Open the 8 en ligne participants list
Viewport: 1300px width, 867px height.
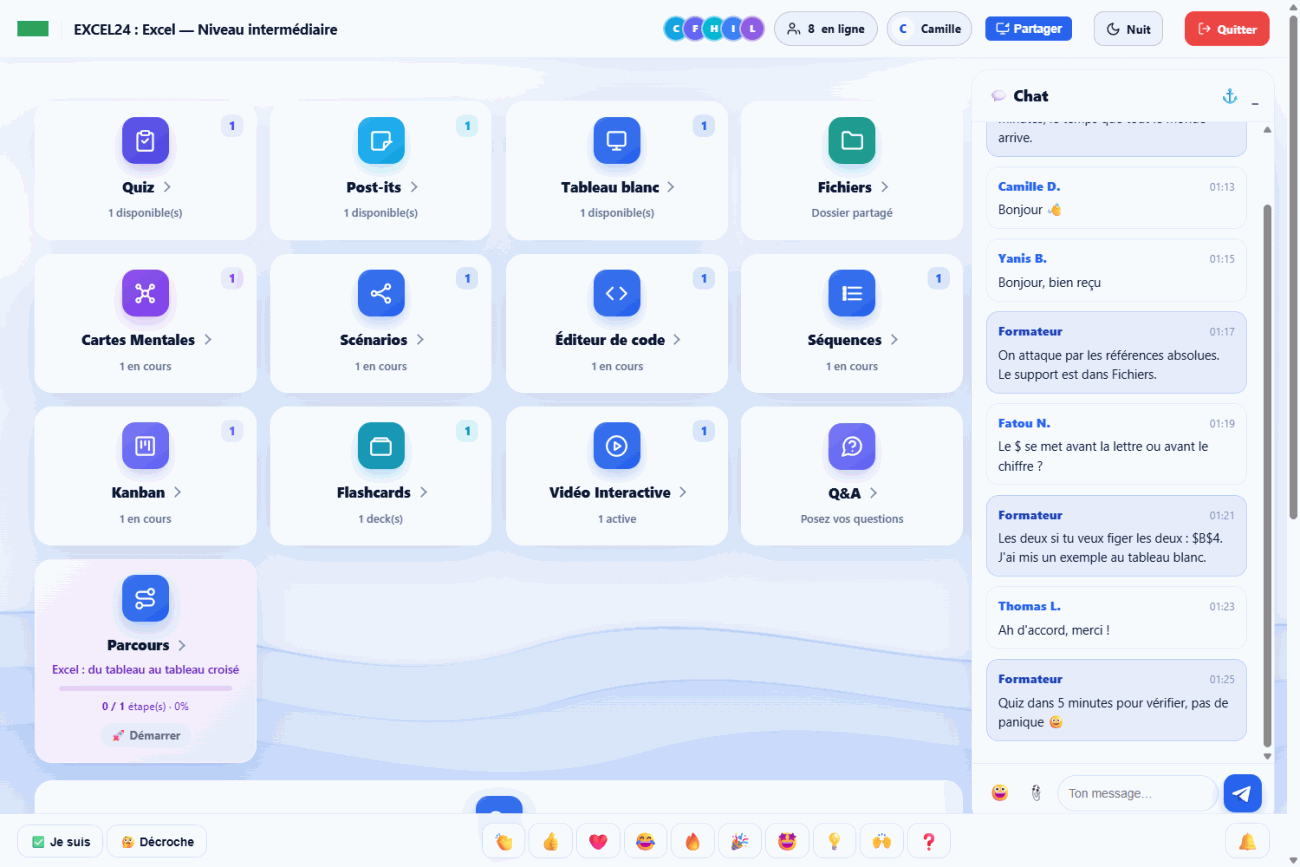[x=826, y=29]
